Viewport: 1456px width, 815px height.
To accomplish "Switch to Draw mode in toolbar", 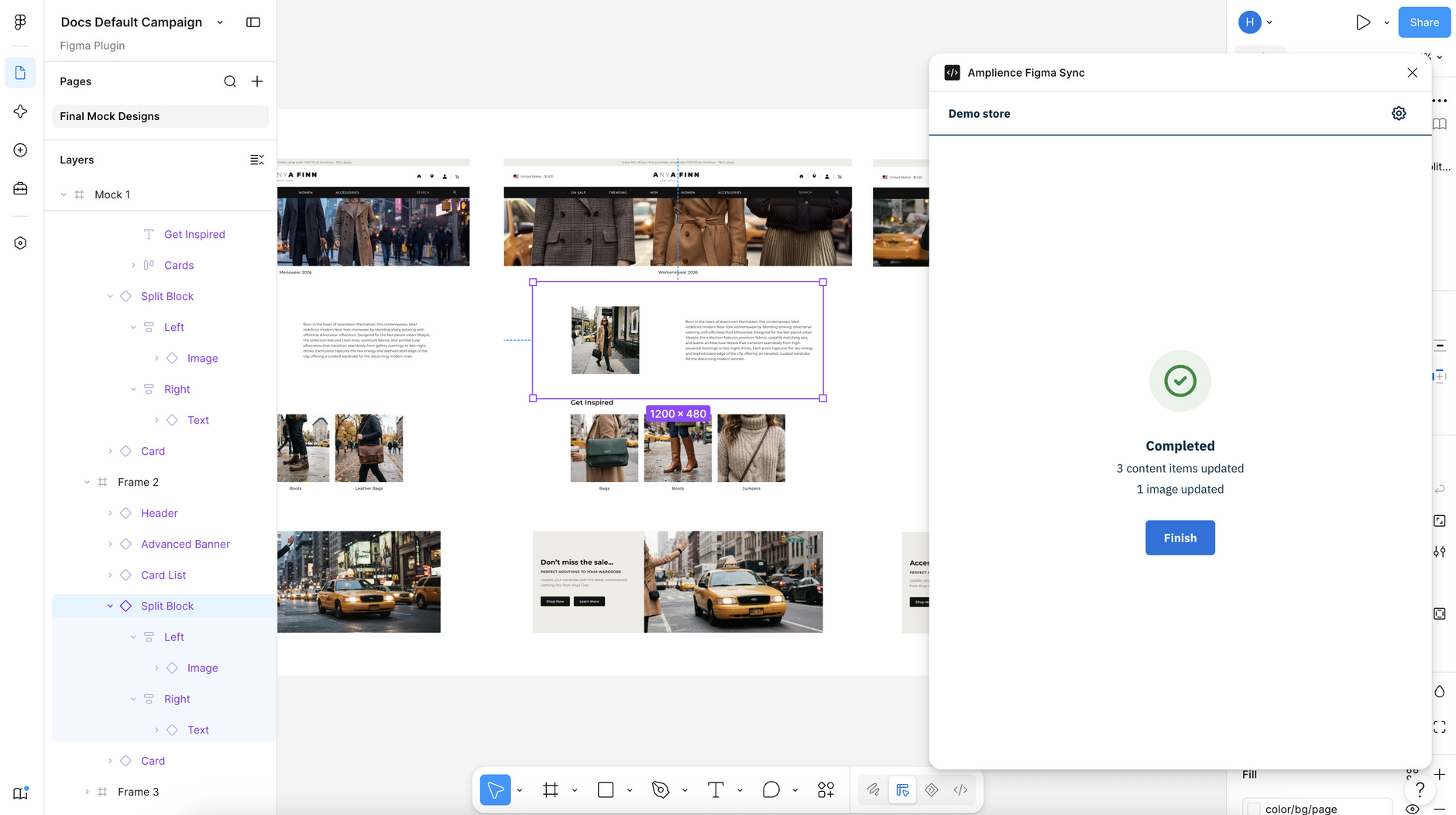I will 873,790.
